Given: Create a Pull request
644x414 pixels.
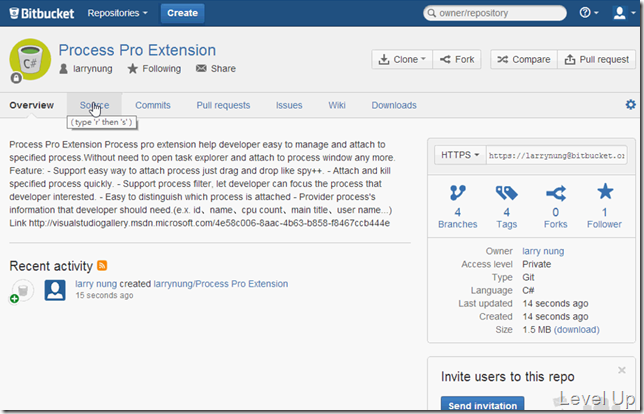Looking at the screenshot, I should click(x=596, y=60).
